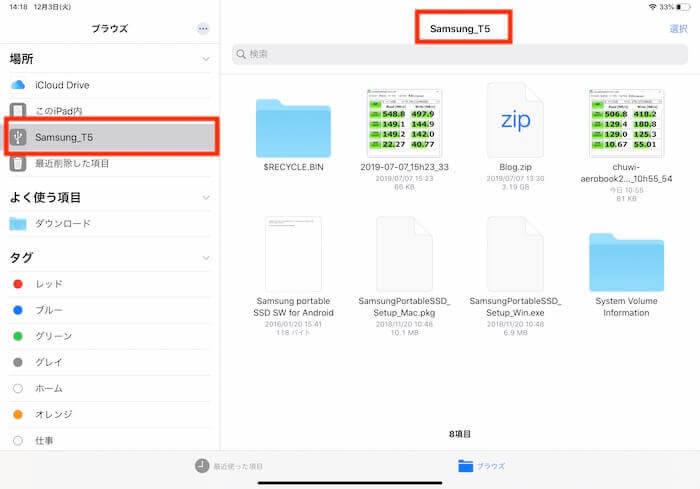
Task: Open Samsung portable SSD SW for Android document
Action: [x=293, y=254]
